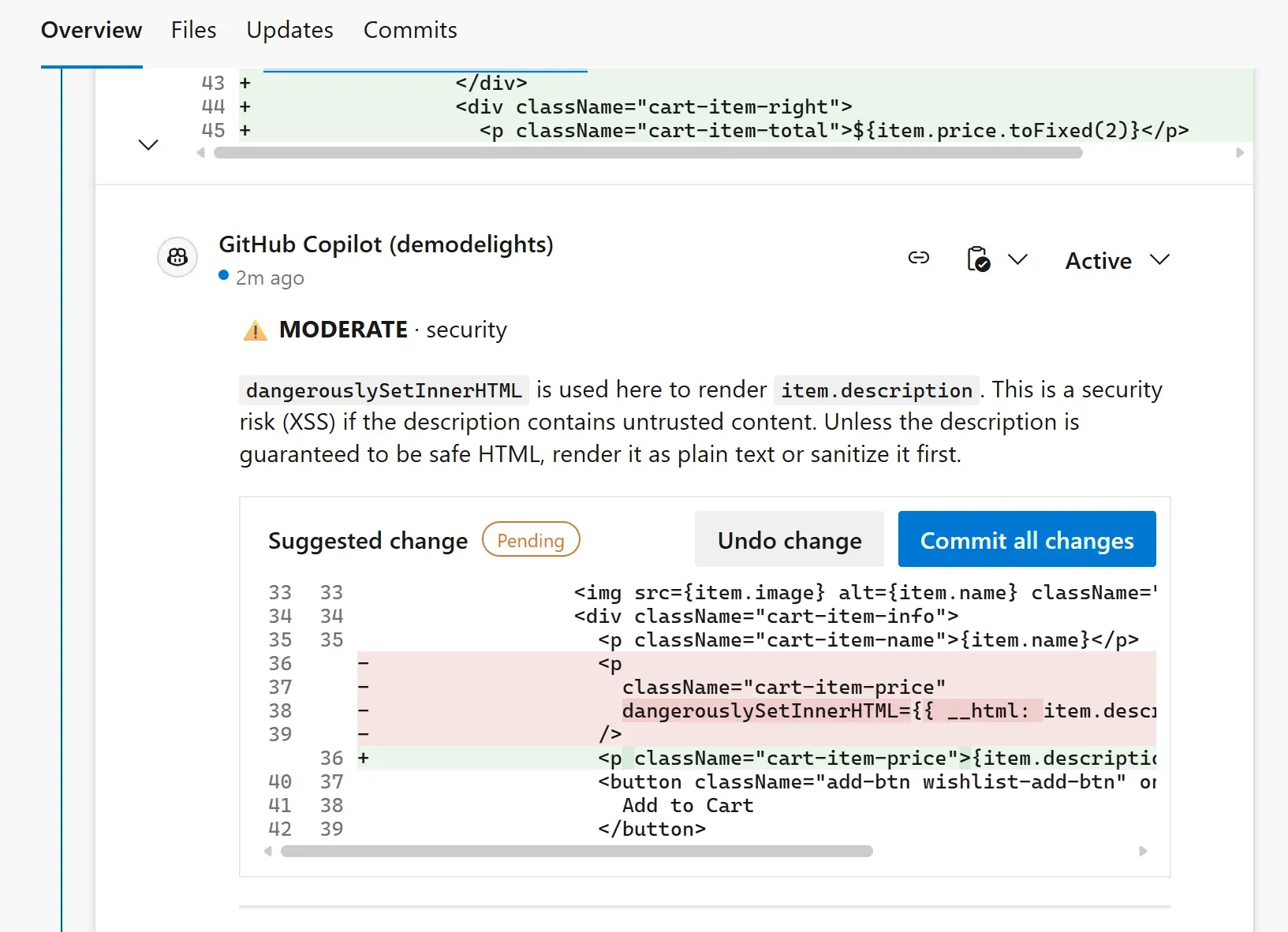Image resolution: width=1288 pixels, height=932 pixels.
Task: Click the 'Add to Cart' code line
Action: coord(688,805)
